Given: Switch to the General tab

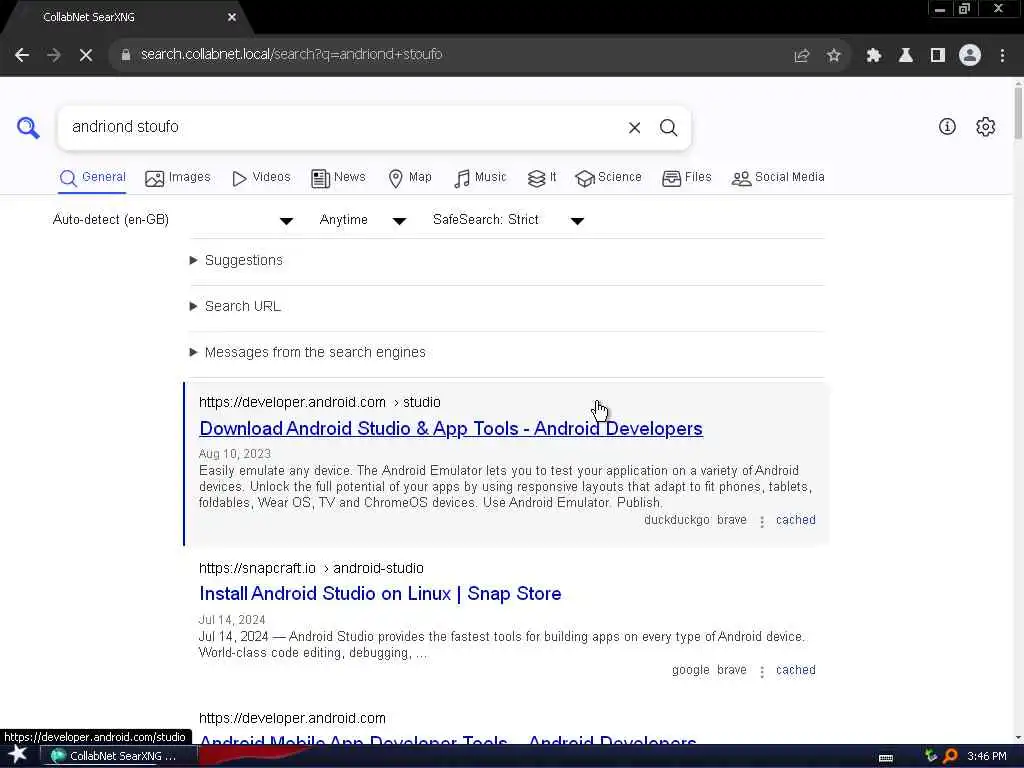Looking at the screenshot, I should [92, 178].
